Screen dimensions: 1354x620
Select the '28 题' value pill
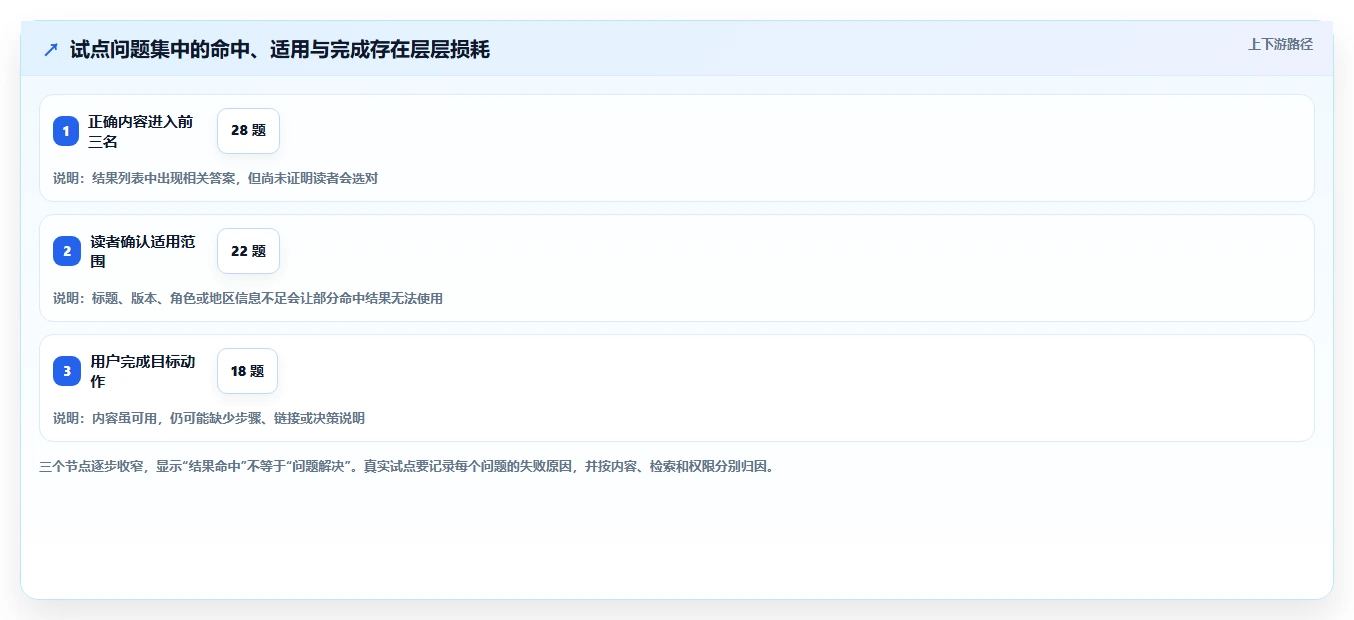[248, 131]
